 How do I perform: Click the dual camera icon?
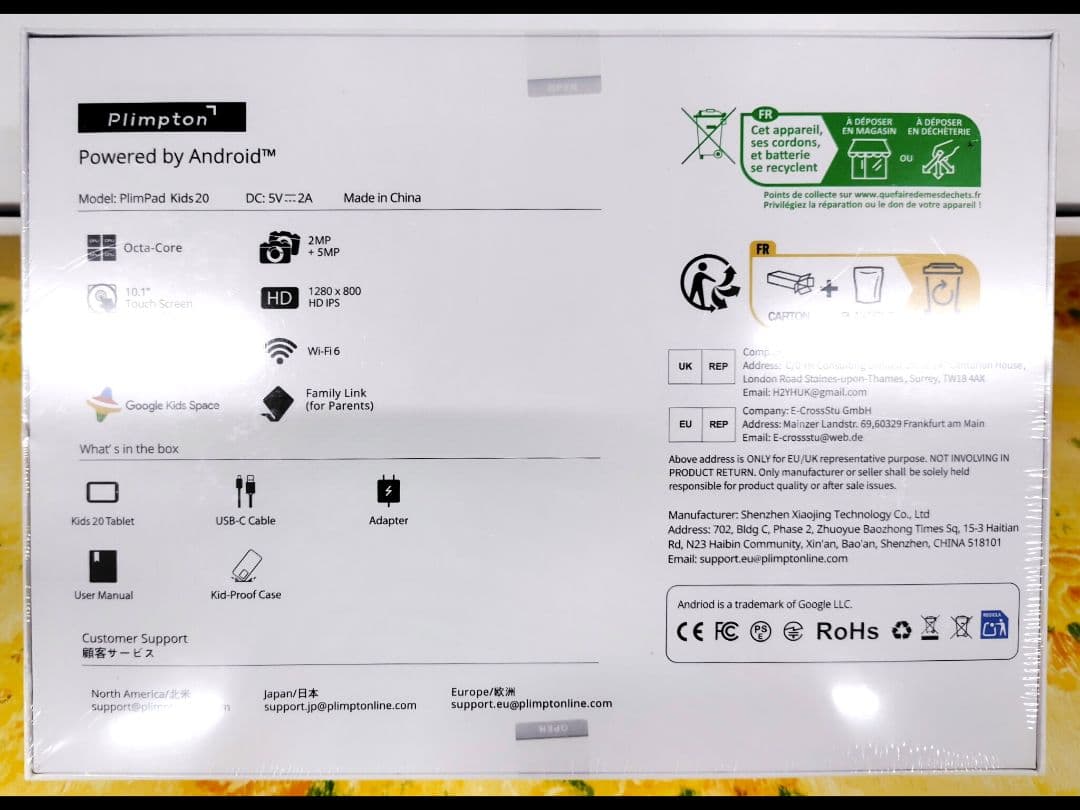[280, 247]
